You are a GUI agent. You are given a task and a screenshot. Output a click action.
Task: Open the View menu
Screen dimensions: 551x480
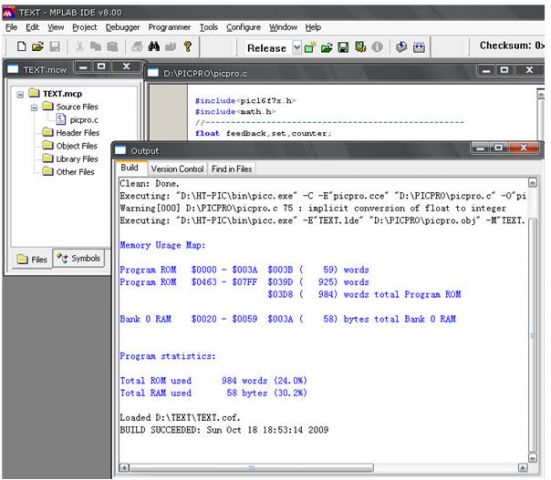pos(56,27)
